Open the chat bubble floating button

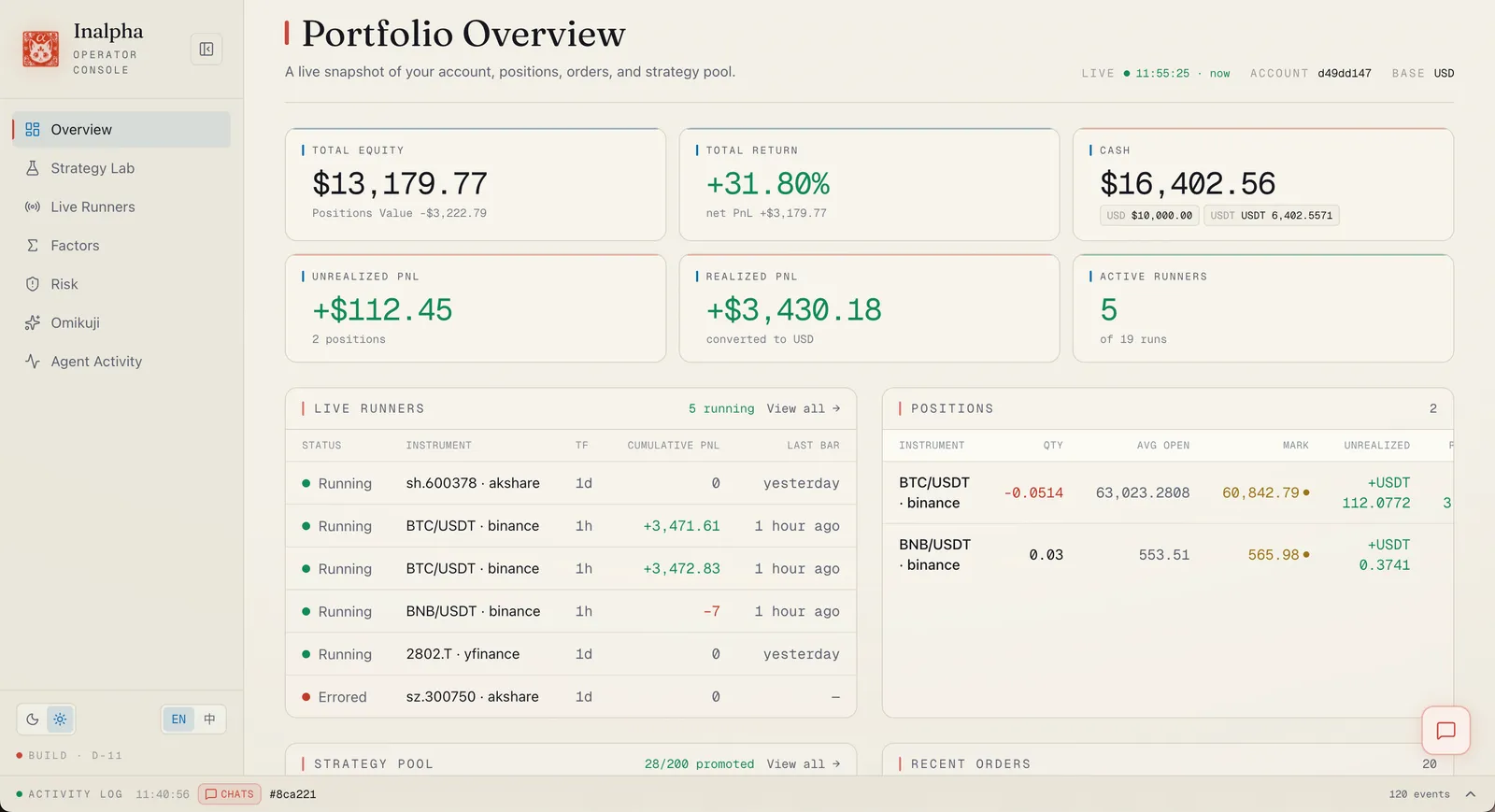(1445, 731)
